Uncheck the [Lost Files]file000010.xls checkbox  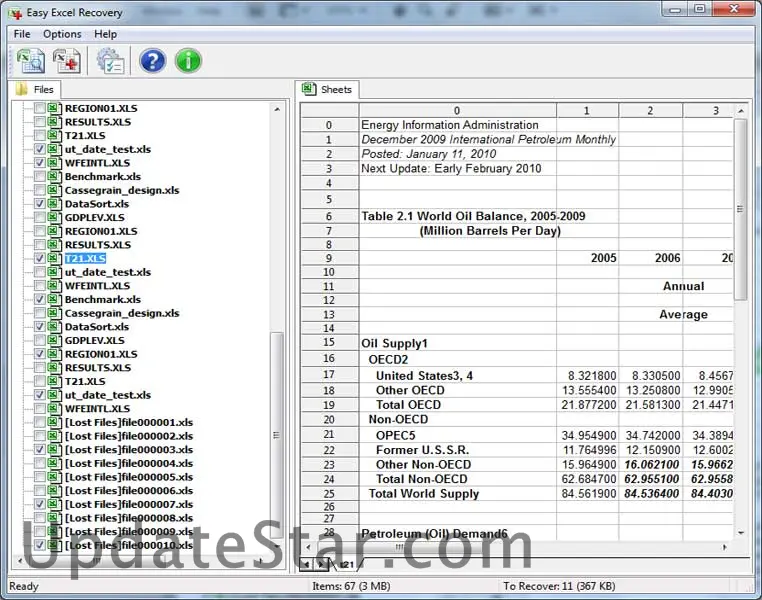(40, 545)
